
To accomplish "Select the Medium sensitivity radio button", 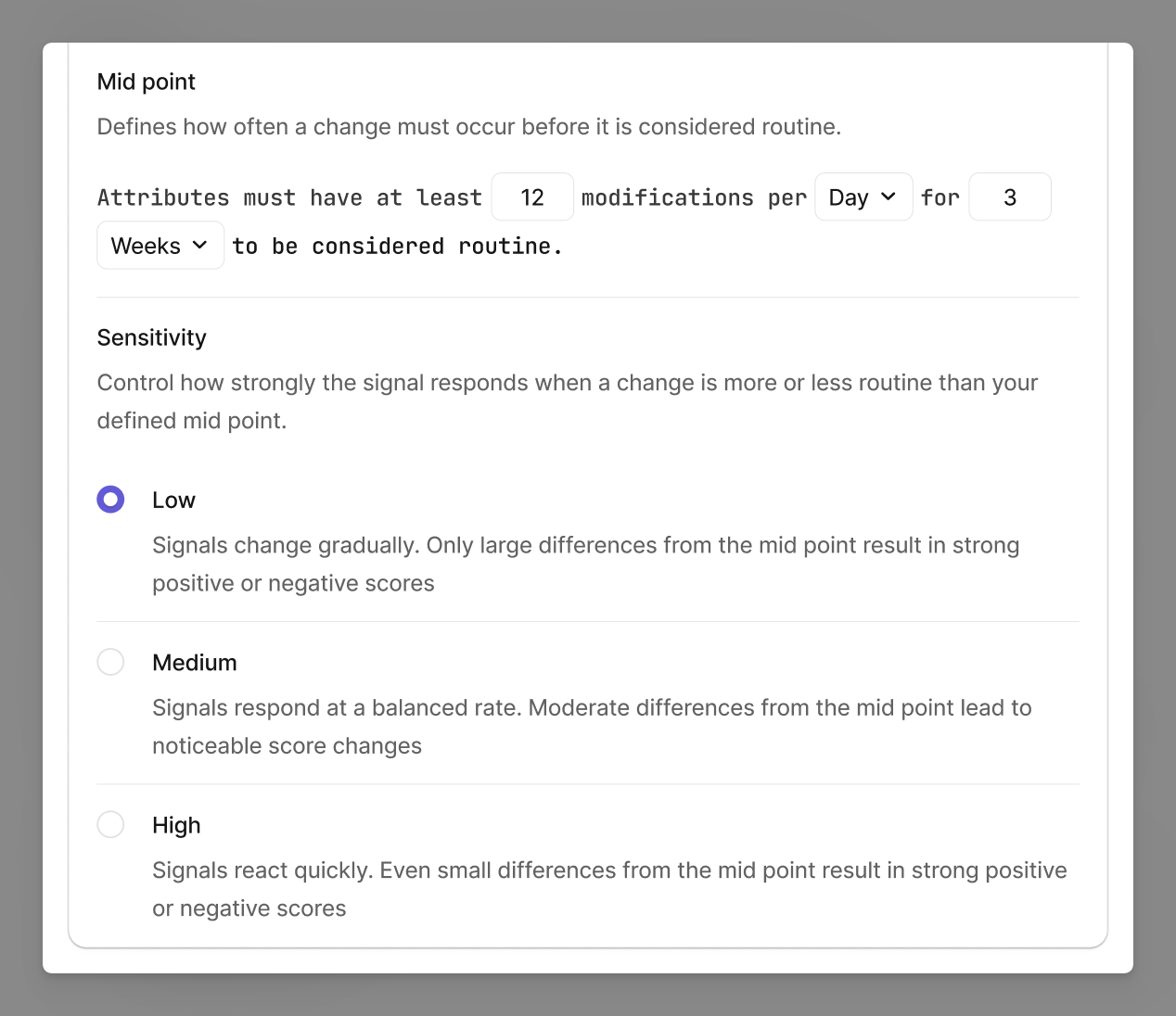I will click(x=110, y=662).
